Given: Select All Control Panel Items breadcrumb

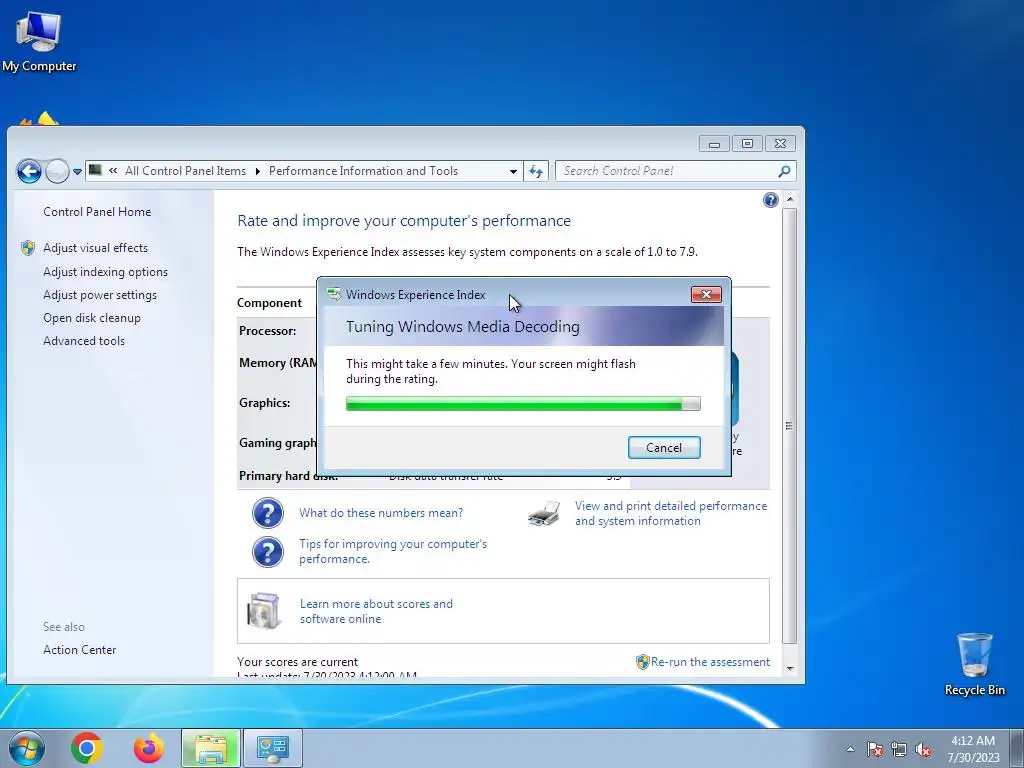Looking at the screenshot, I should point(185,171).
